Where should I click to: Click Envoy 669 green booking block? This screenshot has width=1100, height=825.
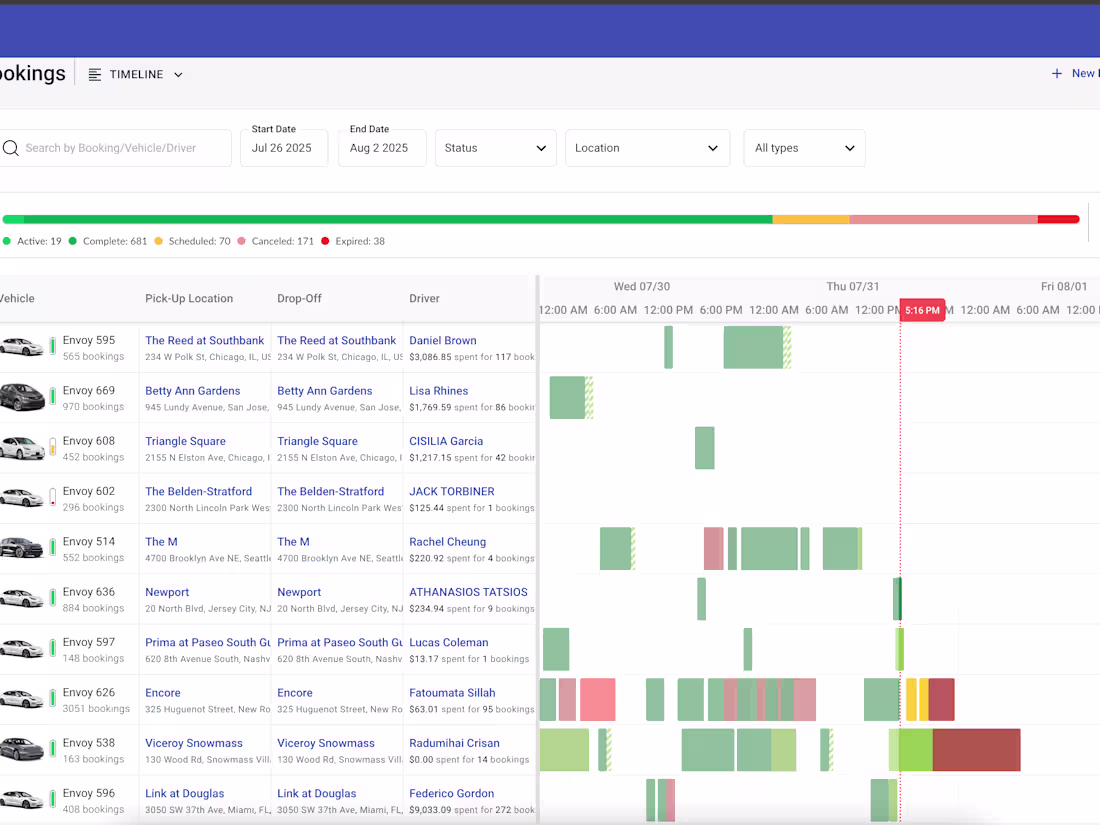(x=568, y=398)
